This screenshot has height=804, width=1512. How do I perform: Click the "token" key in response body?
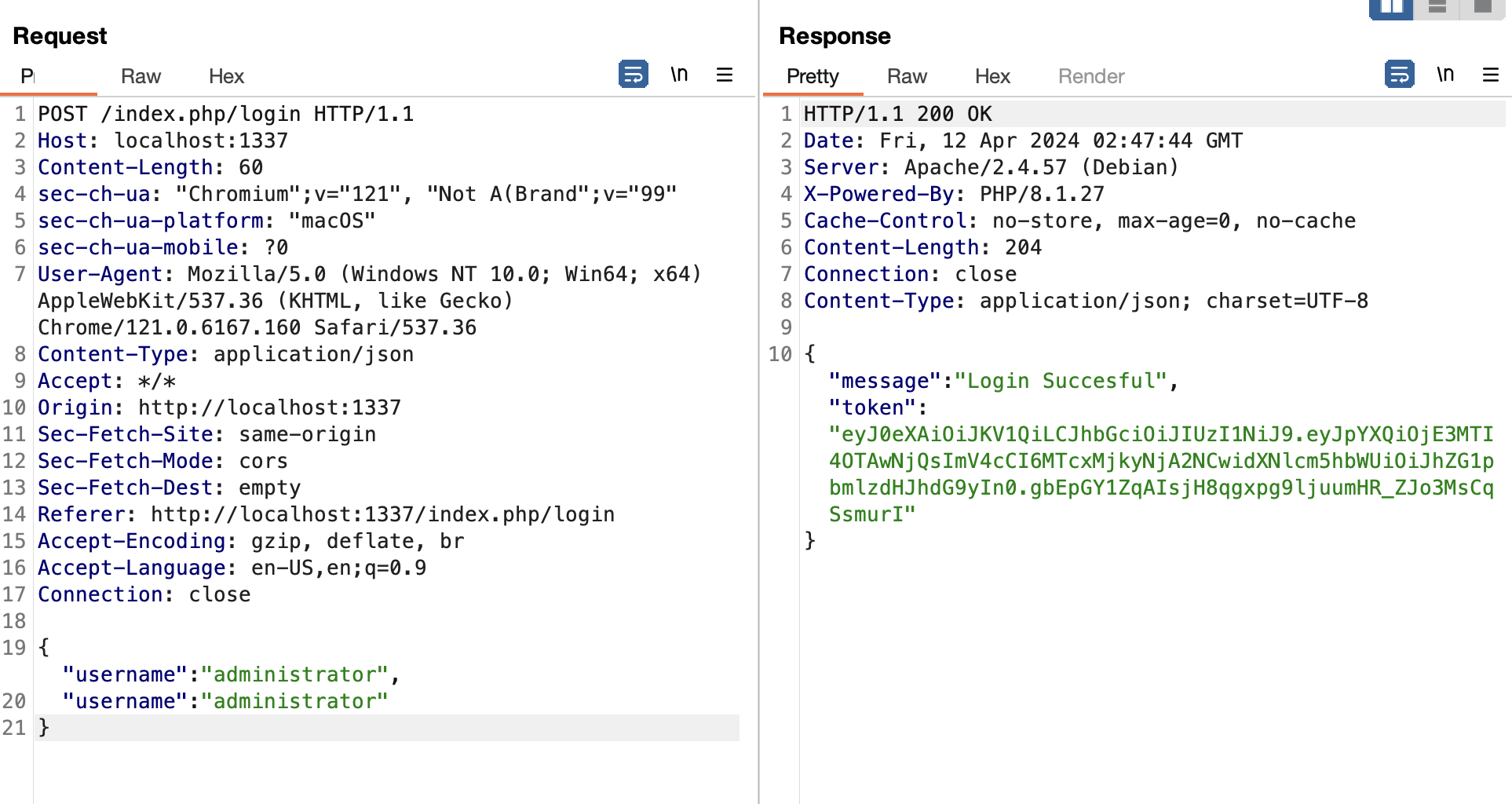point(873,407)
